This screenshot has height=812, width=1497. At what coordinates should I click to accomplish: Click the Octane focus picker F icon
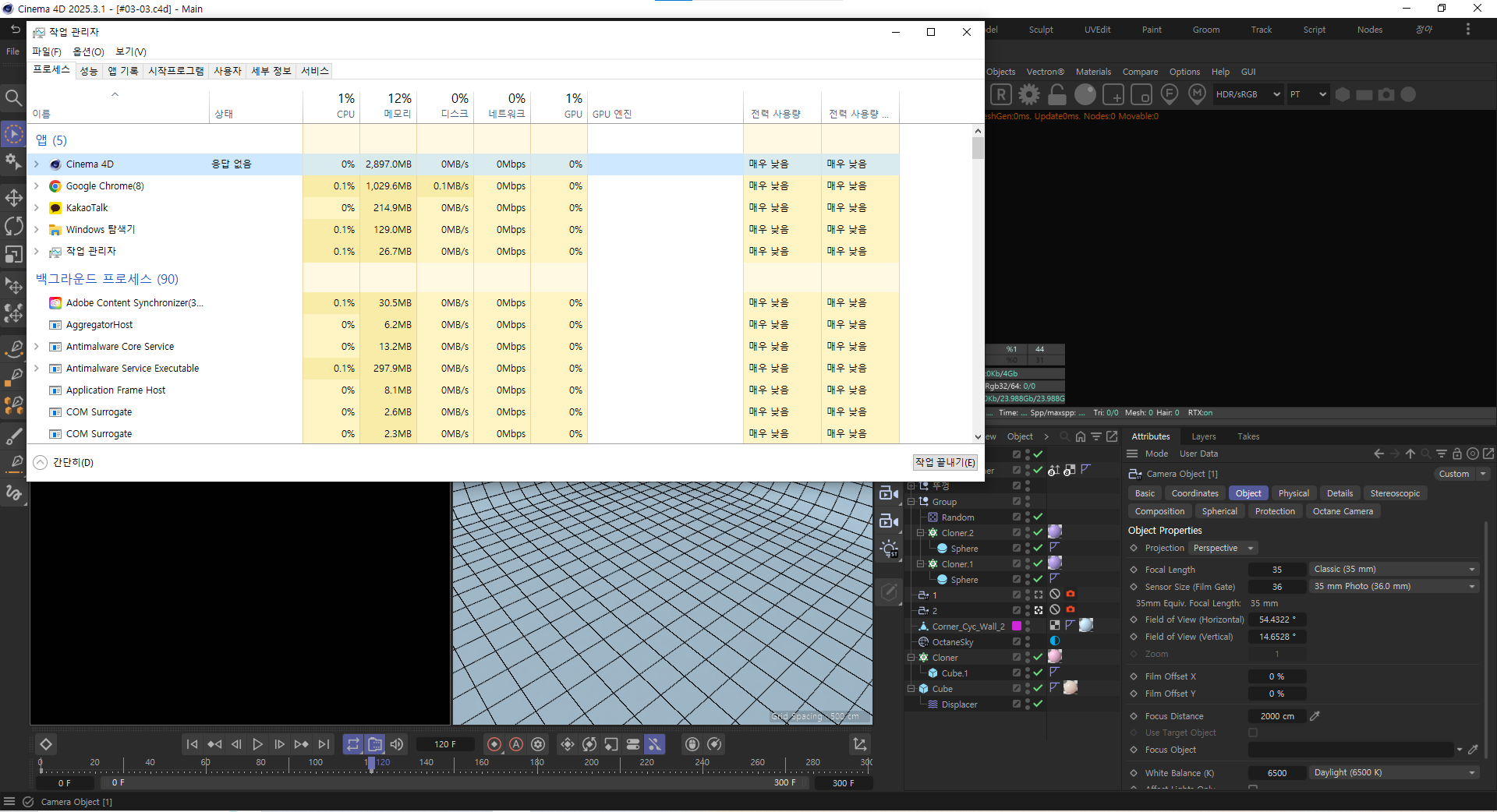1170,94
